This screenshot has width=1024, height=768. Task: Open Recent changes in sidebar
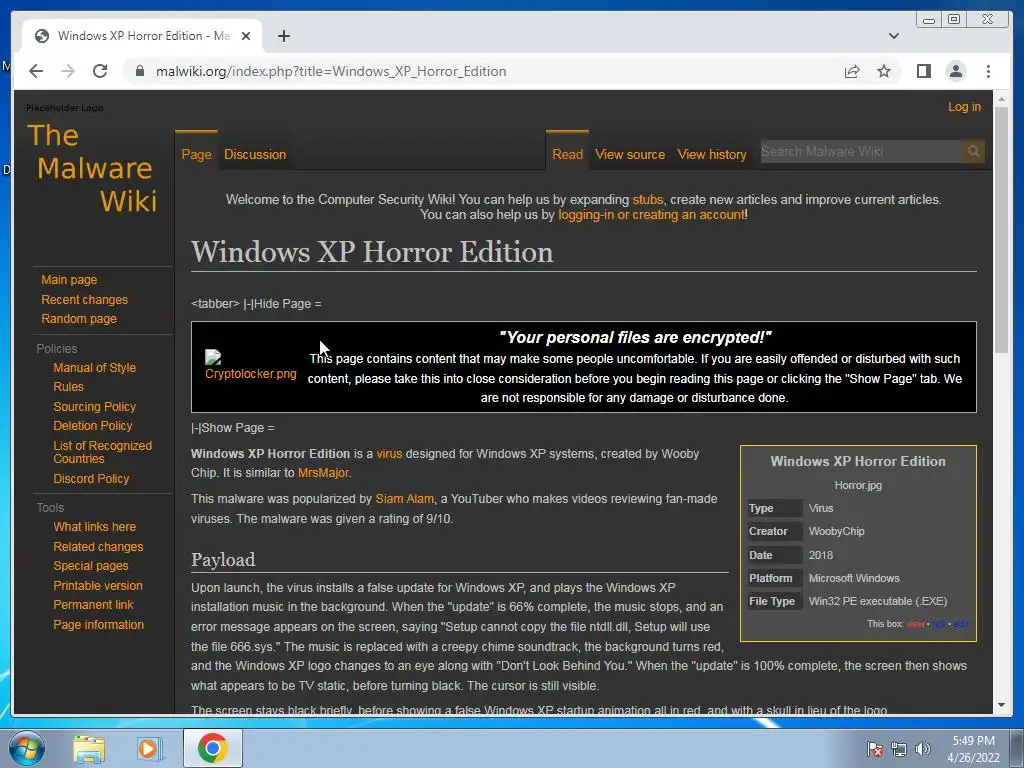(x=84, y=300)
